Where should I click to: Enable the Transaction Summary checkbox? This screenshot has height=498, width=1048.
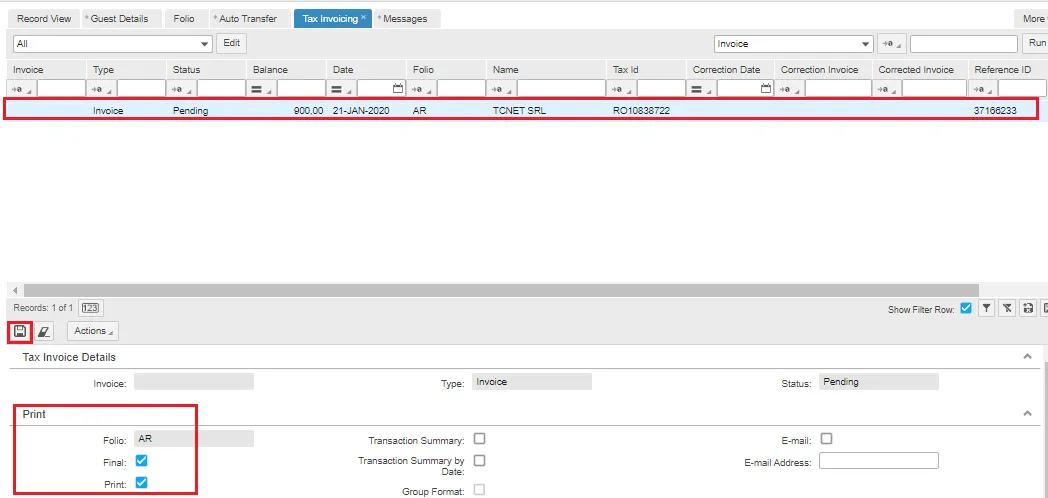coord(479,439)
